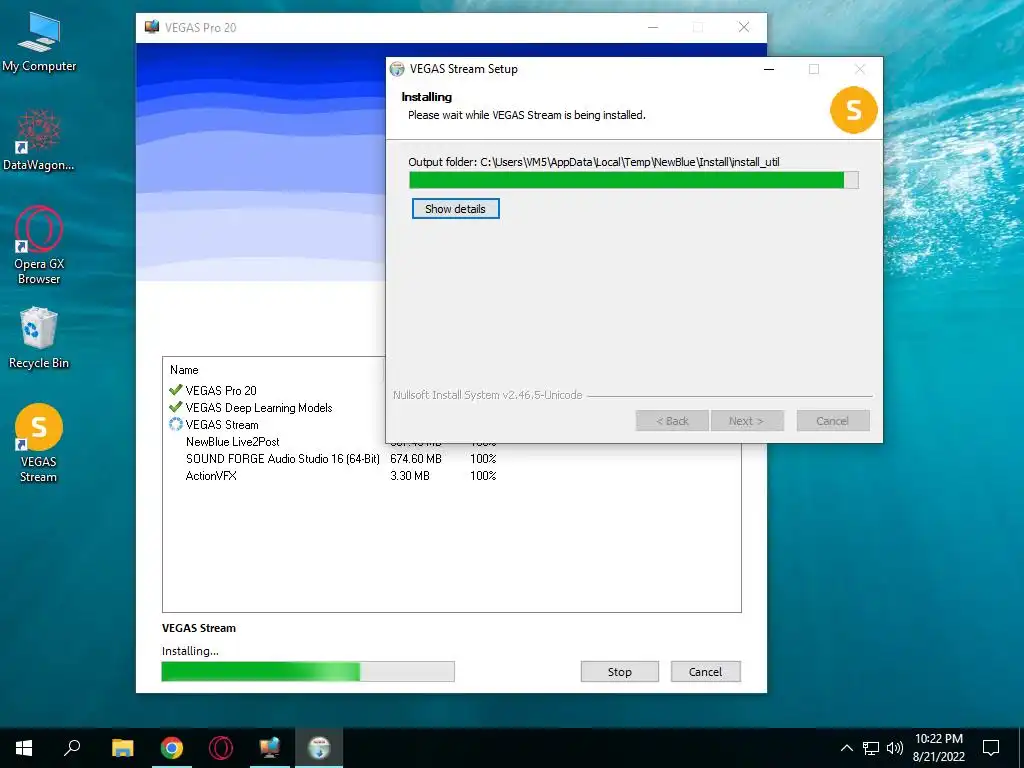
Task: Show hidden system tray icons
Action: click(x=846, y=748)
